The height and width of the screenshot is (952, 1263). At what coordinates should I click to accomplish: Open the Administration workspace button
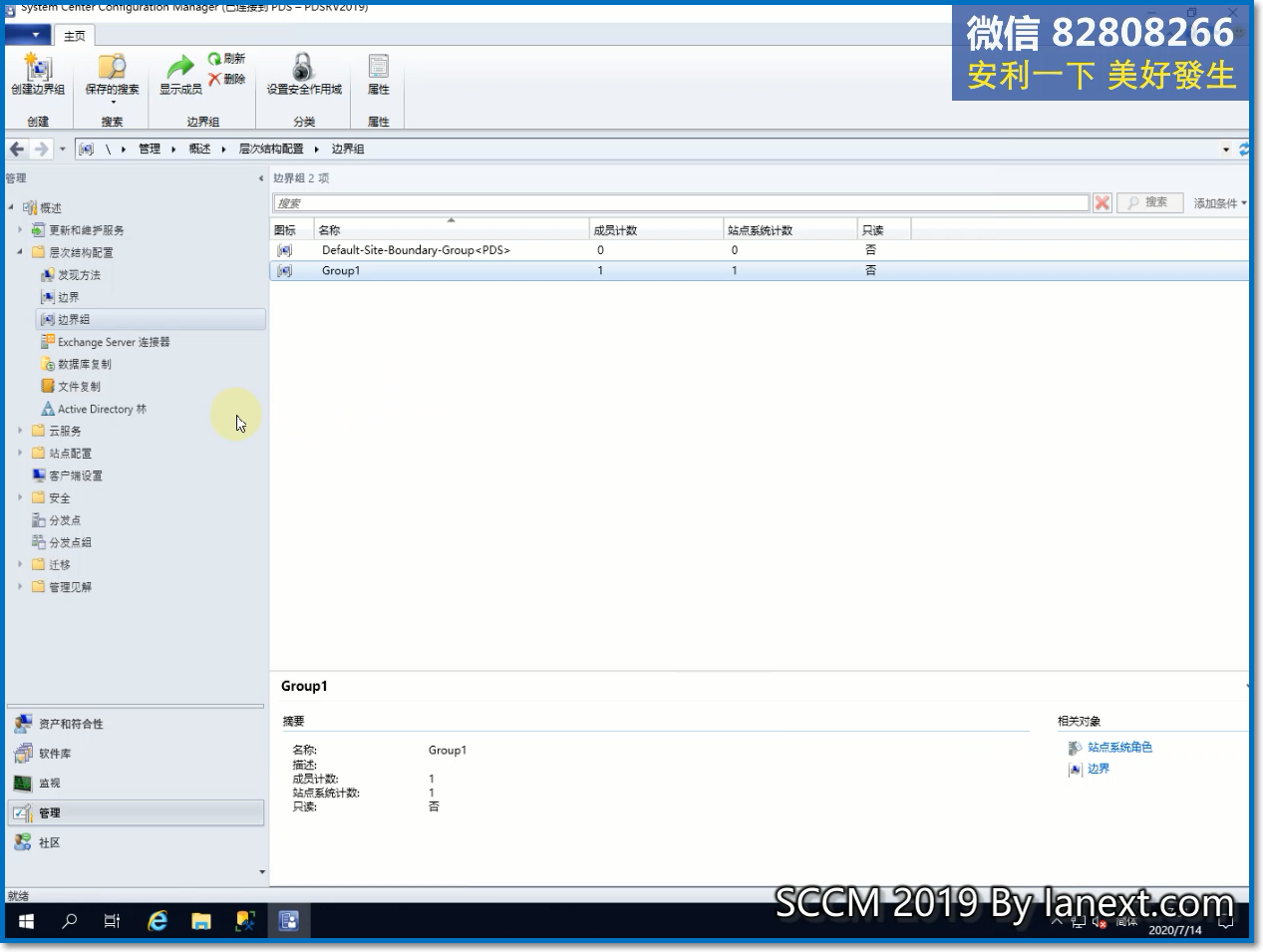tap(136, 812)
